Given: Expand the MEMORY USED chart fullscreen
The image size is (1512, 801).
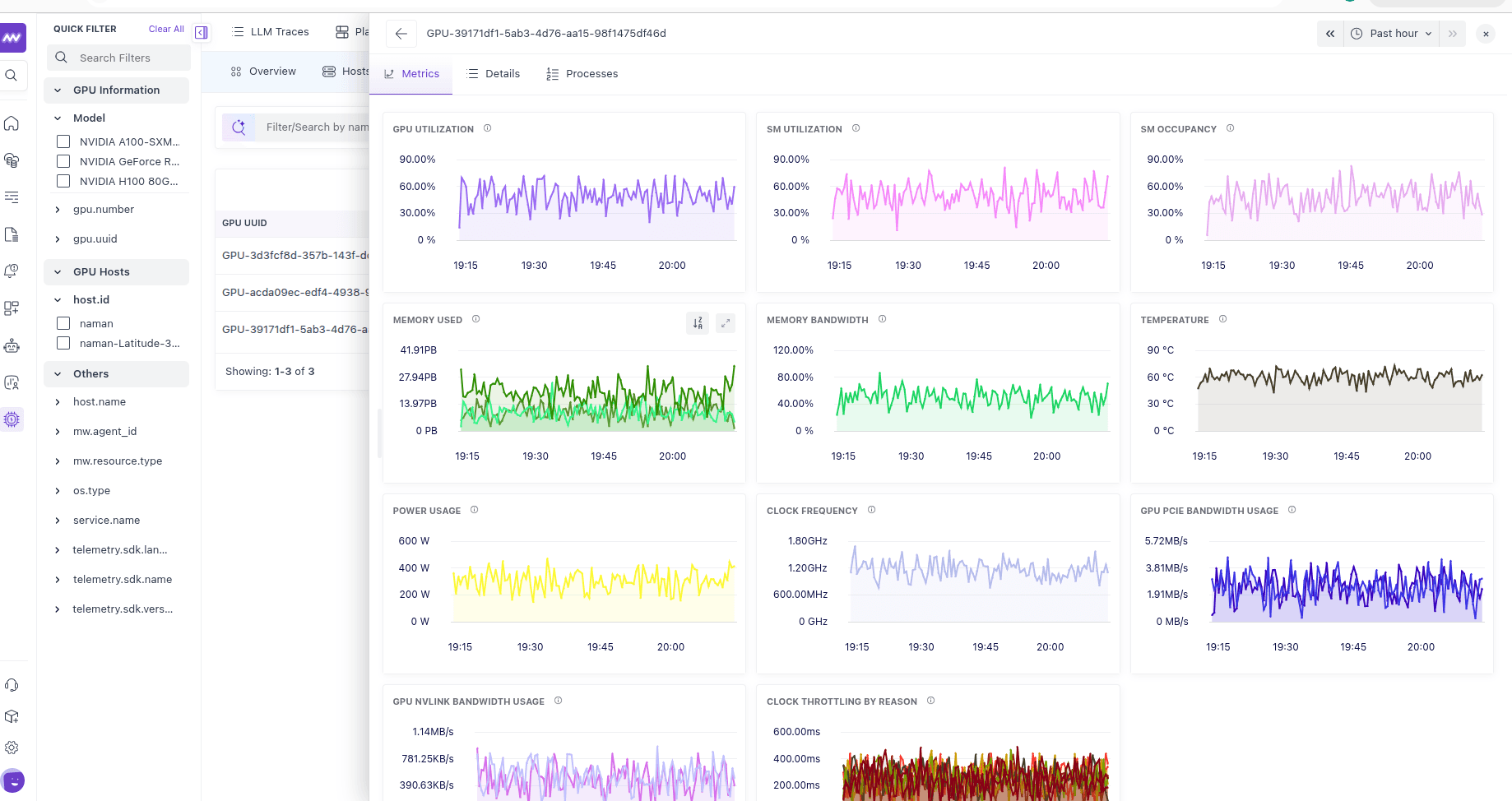Looking at the screenshot, I should (726, 323).
